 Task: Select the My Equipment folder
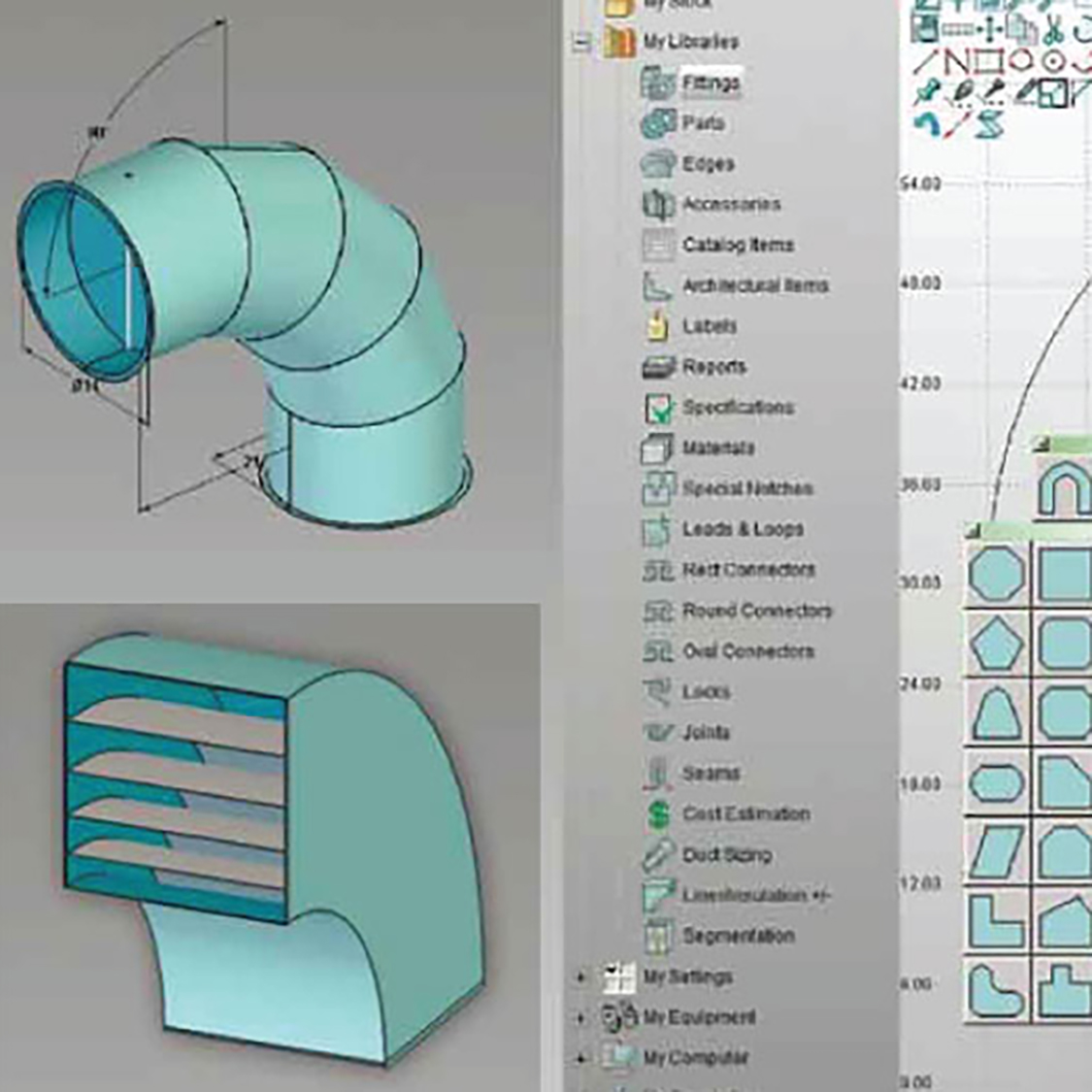679,1017
